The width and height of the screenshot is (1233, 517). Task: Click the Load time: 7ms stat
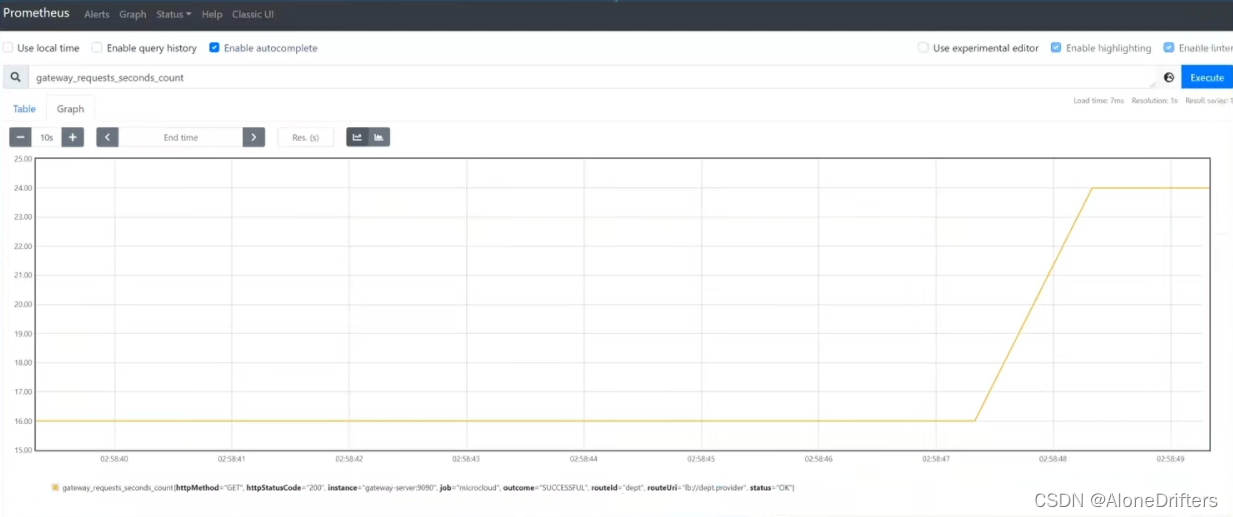[1099, 101]
